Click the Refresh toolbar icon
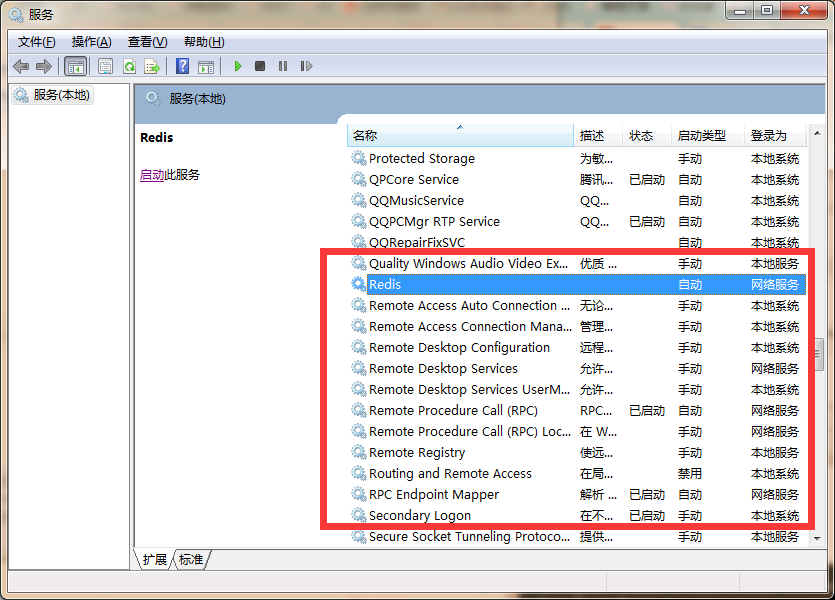The width and height of the screenshot is (835, 600). (129, 67)
